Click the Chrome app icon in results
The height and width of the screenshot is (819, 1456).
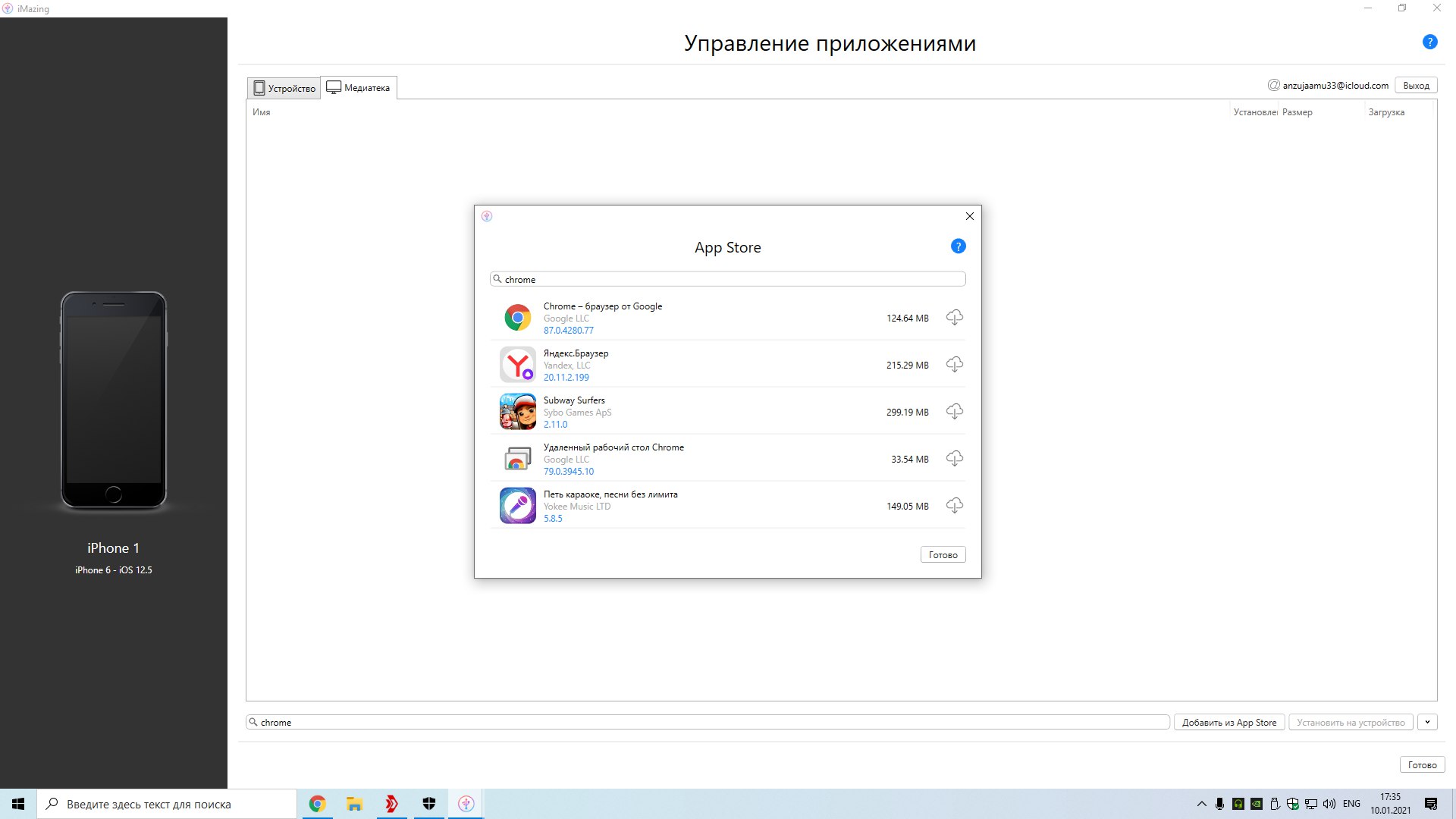pos(518,318)
